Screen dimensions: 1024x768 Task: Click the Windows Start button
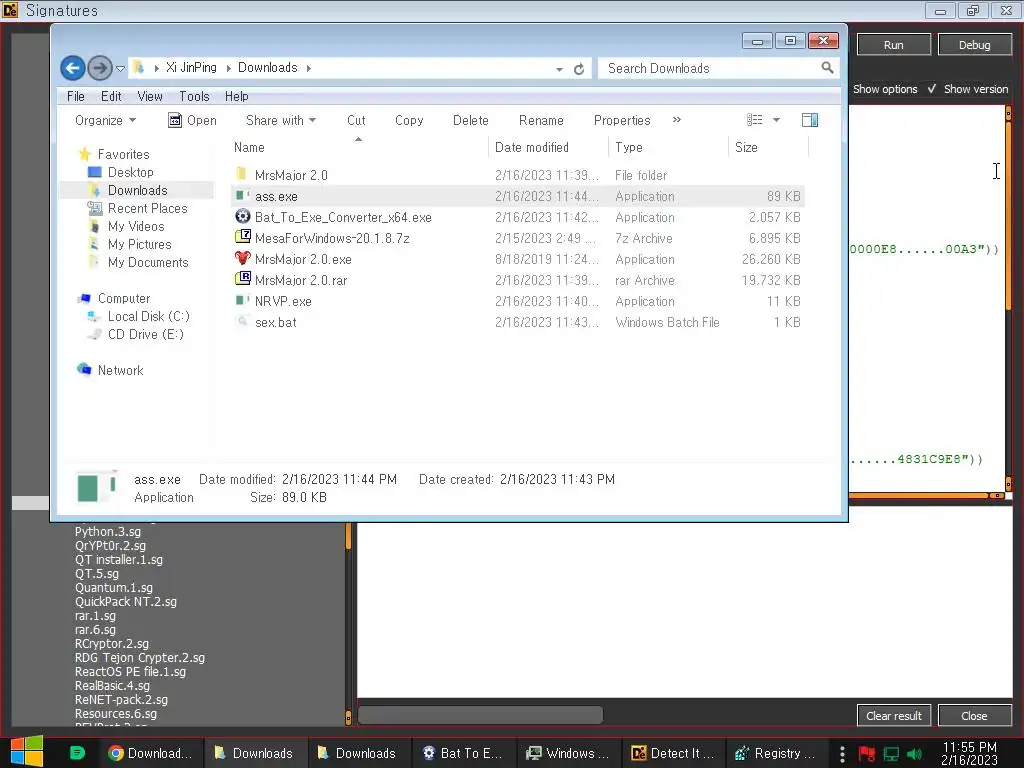click(27, 752)
